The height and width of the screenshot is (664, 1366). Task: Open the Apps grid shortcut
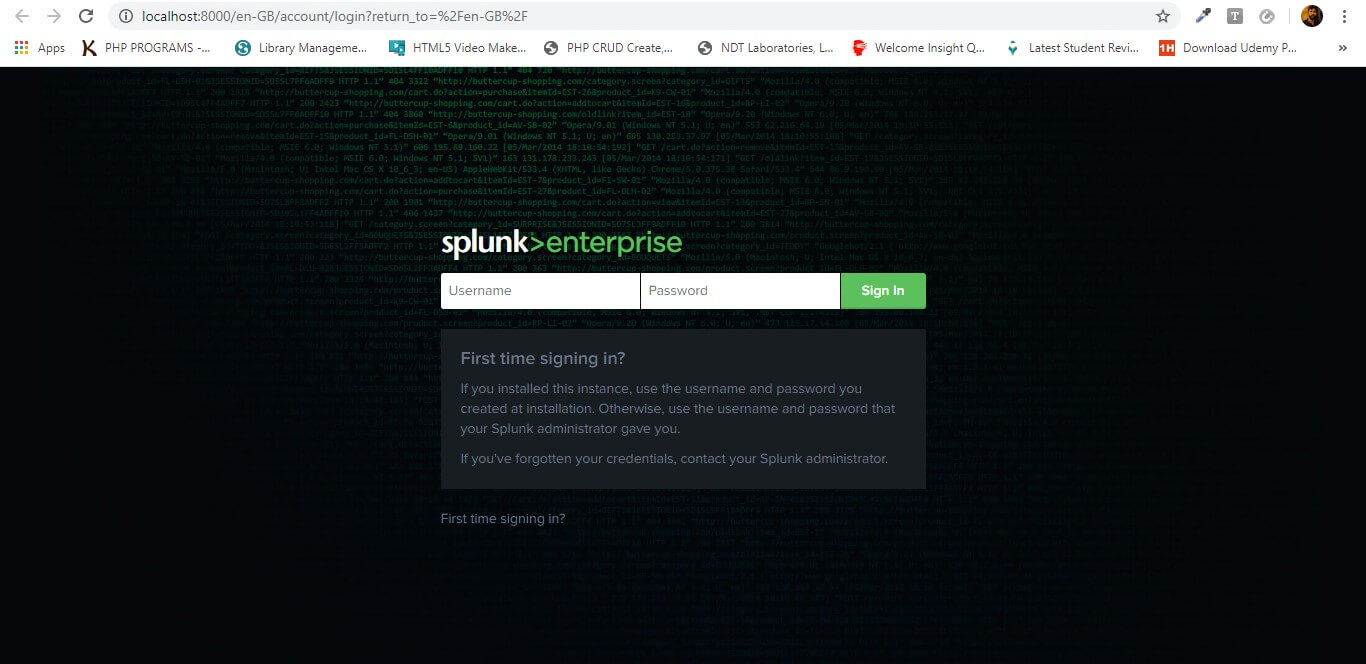tap(40, 47)
